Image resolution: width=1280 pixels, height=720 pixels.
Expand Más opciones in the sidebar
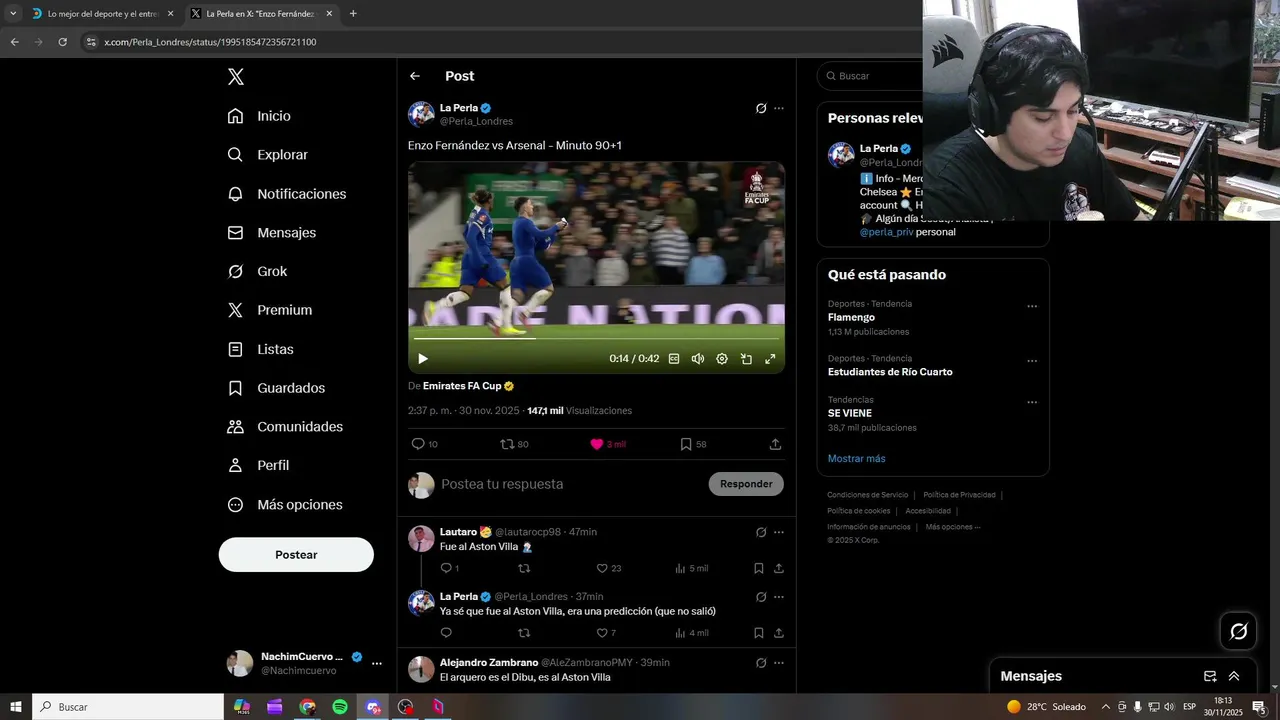(x=285, y=505)
